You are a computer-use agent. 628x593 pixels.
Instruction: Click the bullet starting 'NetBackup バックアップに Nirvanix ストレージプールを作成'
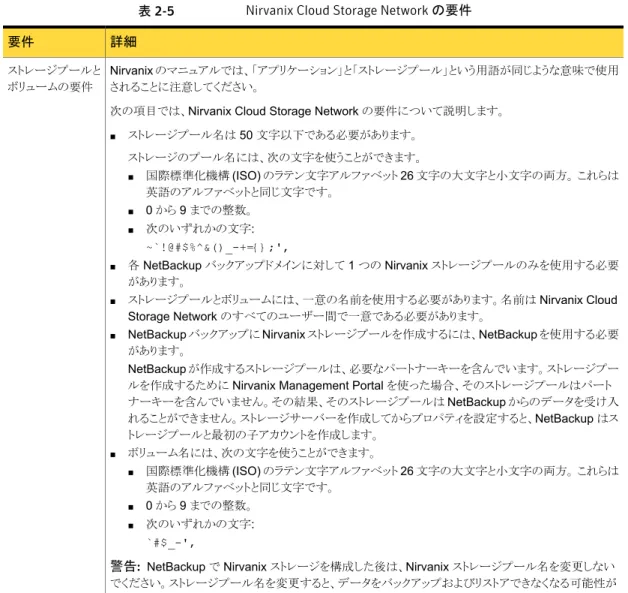point(373,342)
